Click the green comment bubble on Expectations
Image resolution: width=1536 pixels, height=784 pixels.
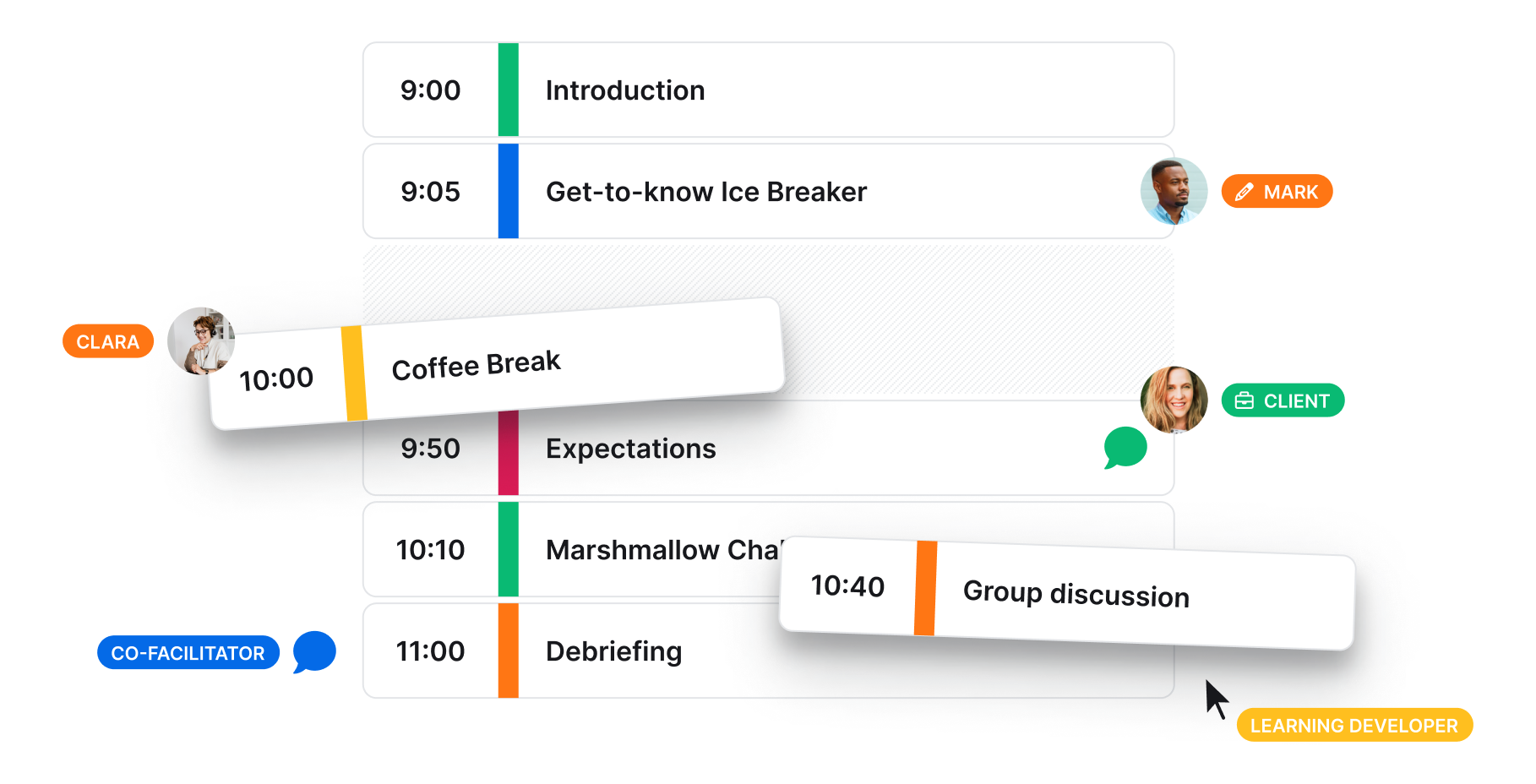tap(1125, 448)
